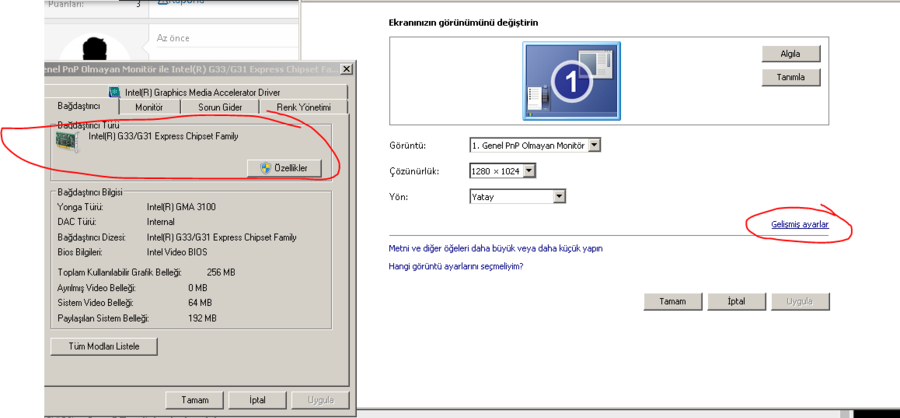Open the Intel(R) Graphics Media Accelerator Driver tab
The image size is (900, 418).
[195, 92]
